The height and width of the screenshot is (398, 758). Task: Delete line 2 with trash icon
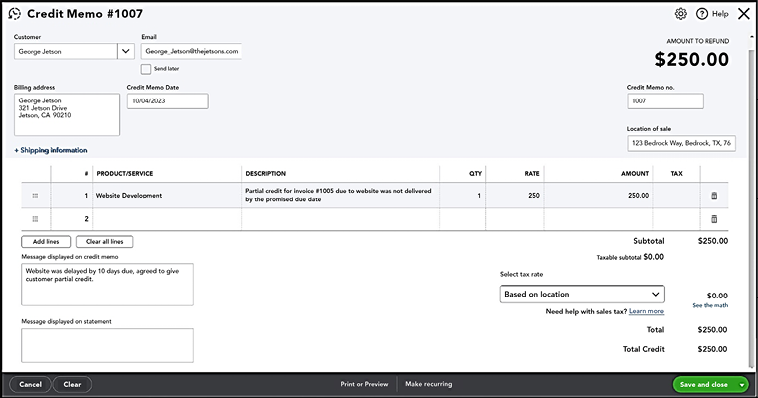(714, 219)
